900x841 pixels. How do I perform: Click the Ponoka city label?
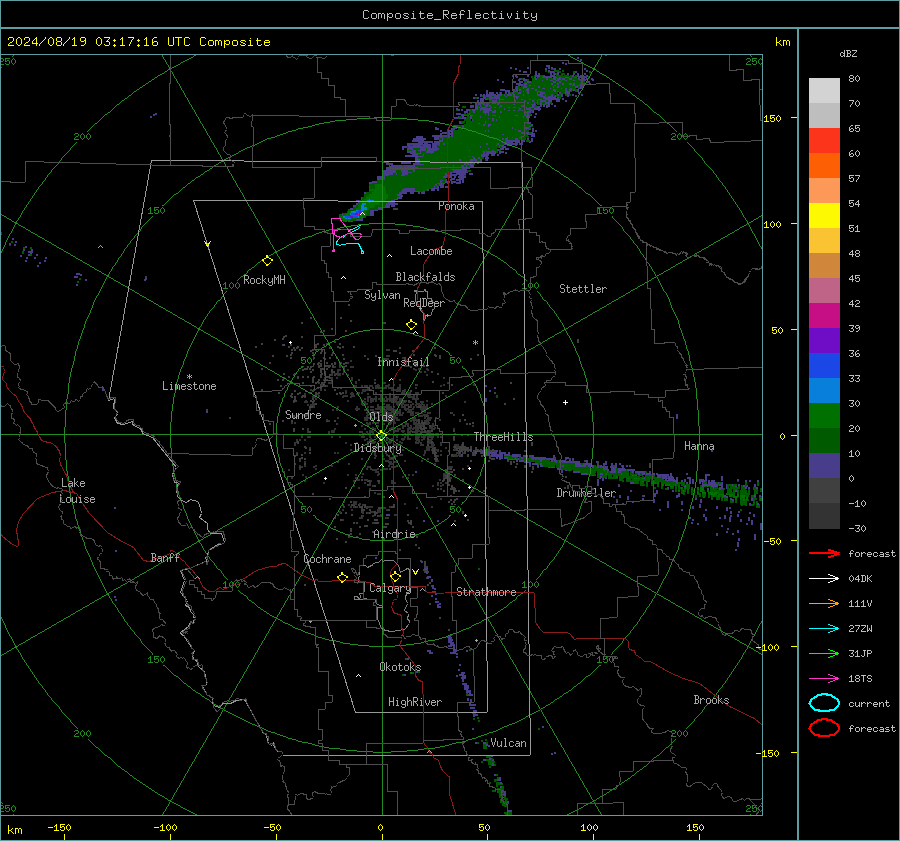[x=456, y=206]
